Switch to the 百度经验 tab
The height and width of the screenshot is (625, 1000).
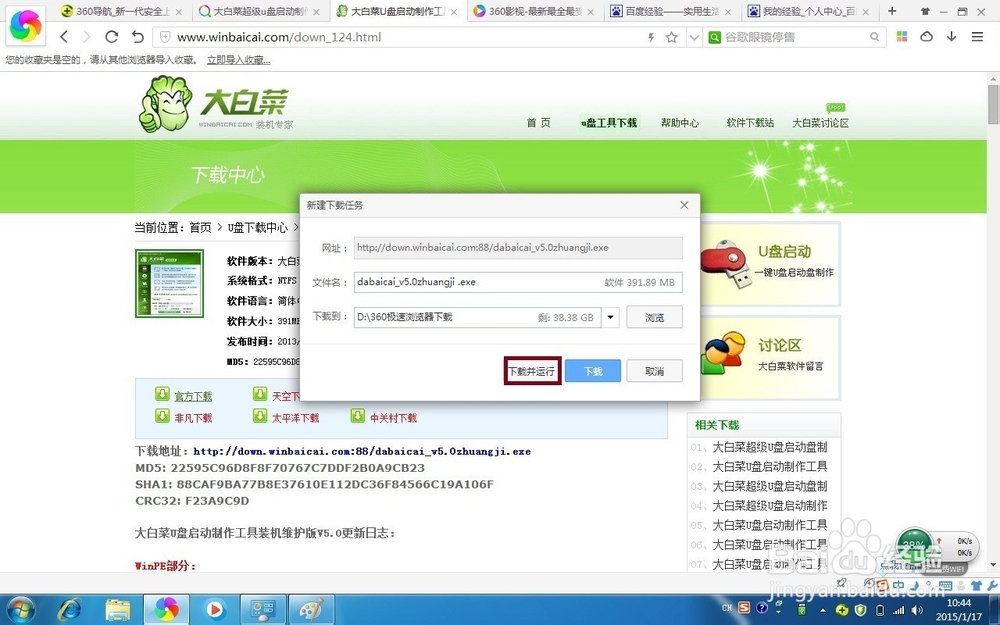click(x=672, y=11)
